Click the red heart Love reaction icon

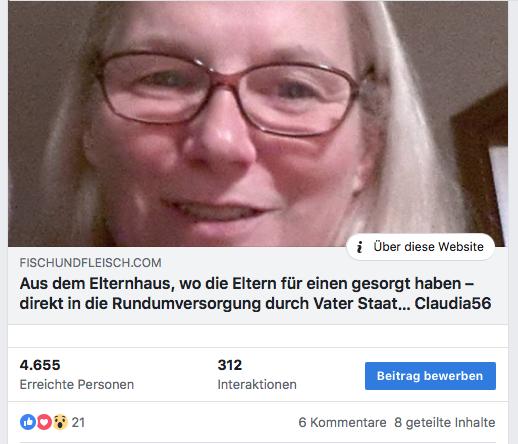[x=44, y=422]
